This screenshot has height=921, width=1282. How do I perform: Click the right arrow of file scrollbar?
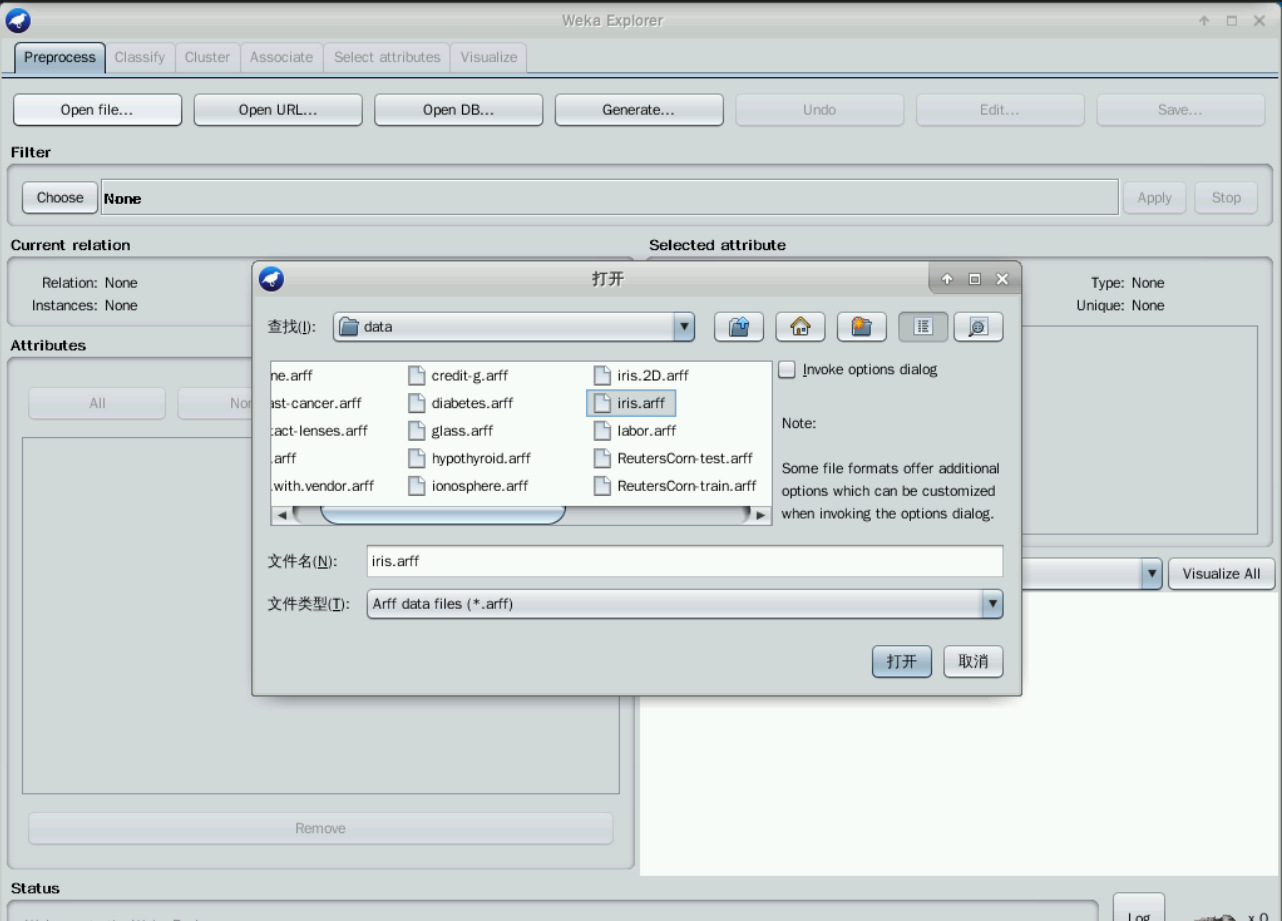[762, 515]
